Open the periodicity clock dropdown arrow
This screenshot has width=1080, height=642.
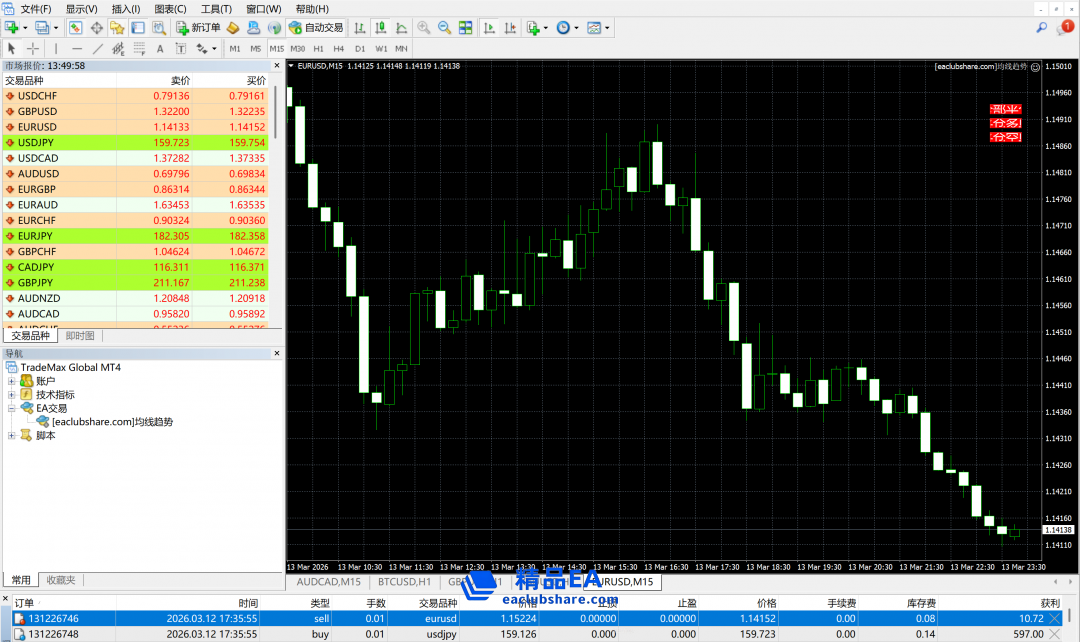point(576,28)
